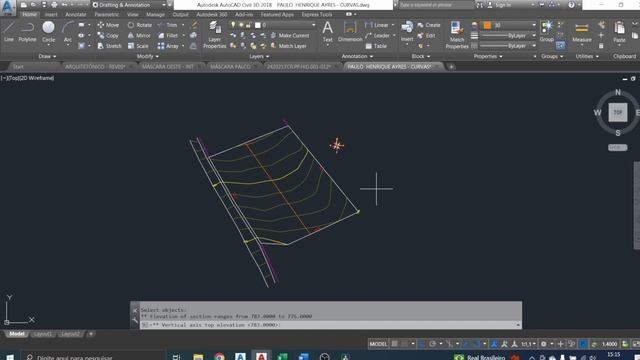Open the View ribbon tab
This screenshot has height=360, width=640.
132,14
